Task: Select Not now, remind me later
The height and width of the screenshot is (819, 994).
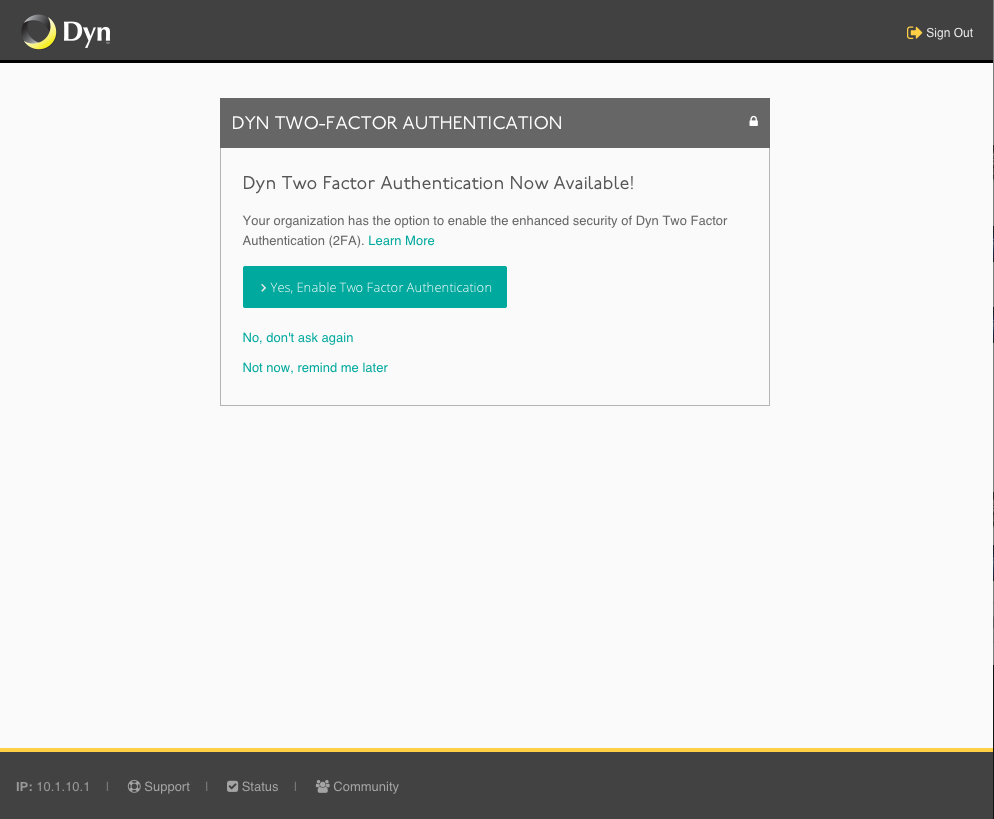Action: coord(315,368)
